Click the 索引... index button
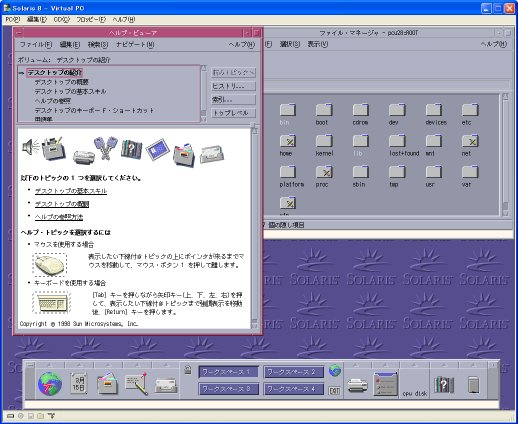Image resolution: width=518 pixels, height=424 pixels. (x=233, y=99)
